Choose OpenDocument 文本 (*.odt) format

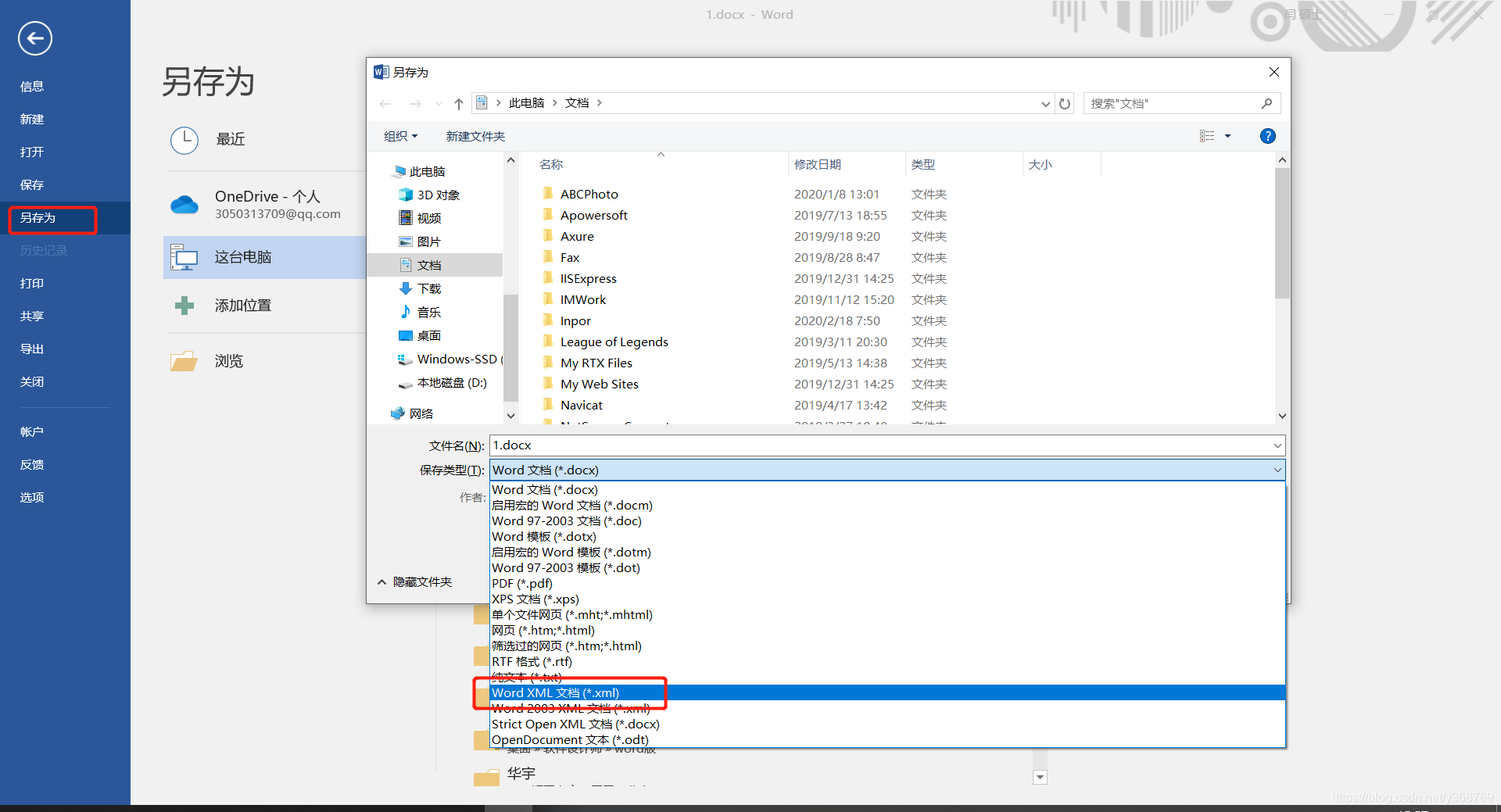[887, 739]
